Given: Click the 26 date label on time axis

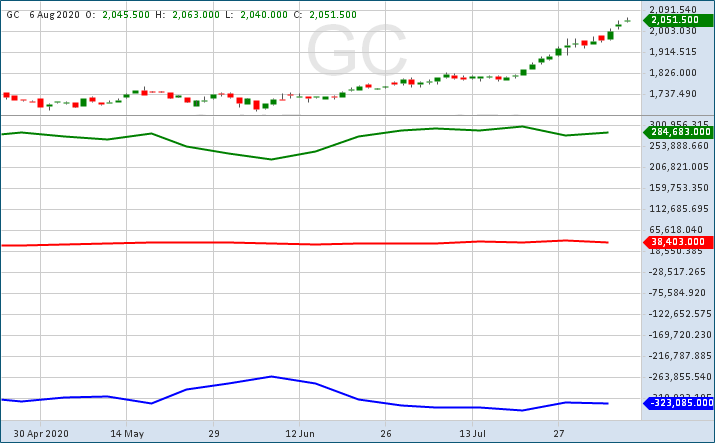Looking at the screenshot, I should (386, 433).
